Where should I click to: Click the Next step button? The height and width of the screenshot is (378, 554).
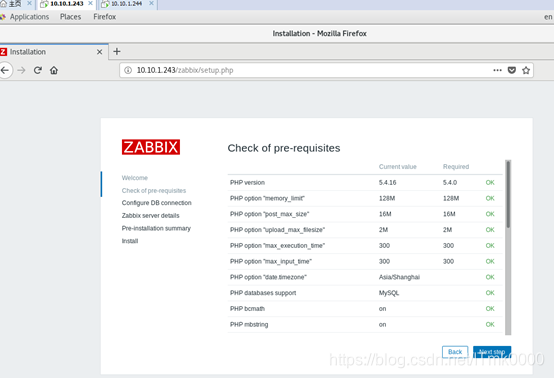pos(492,352)
